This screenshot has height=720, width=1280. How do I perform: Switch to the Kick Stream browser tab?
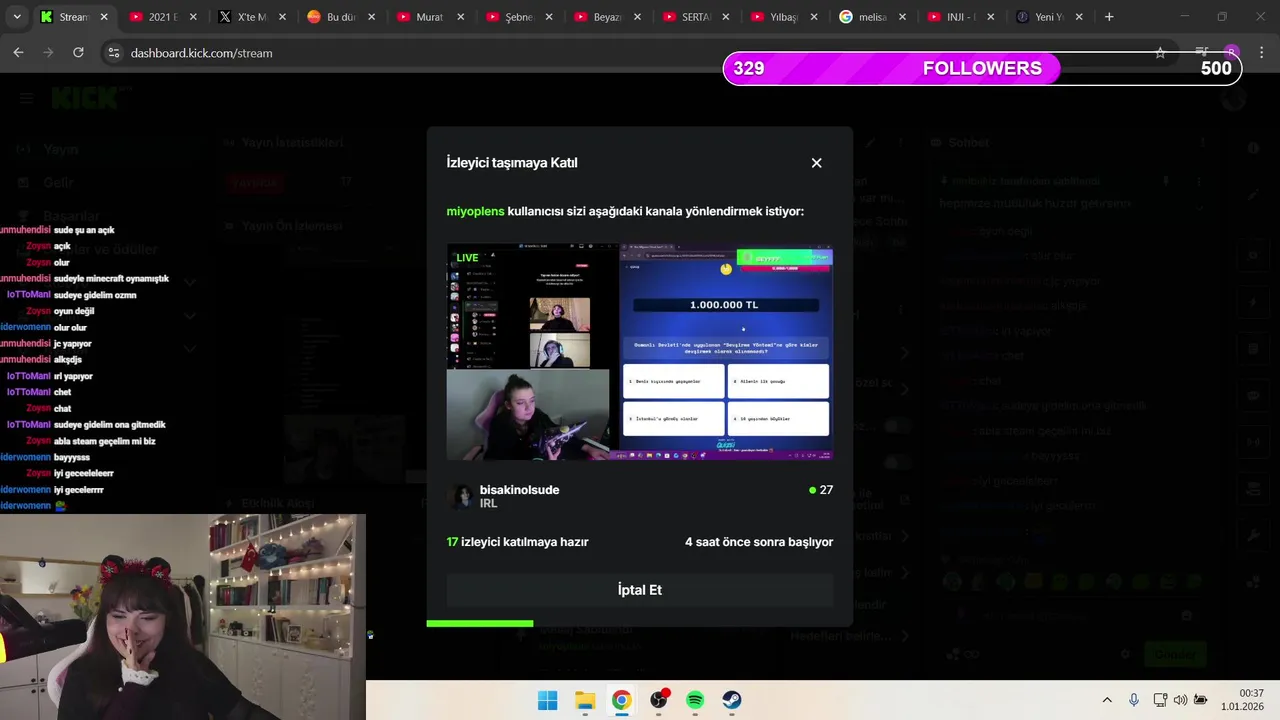pyautogui.click(x=74, y=17)
